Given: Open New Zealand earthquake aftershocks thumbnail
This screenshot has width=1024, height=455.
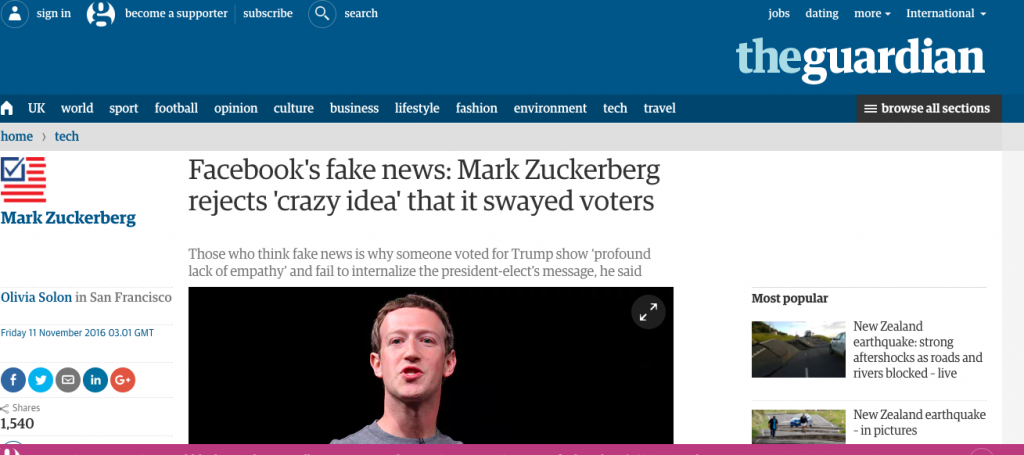Looking at the screenshot, I should (798, 349).
